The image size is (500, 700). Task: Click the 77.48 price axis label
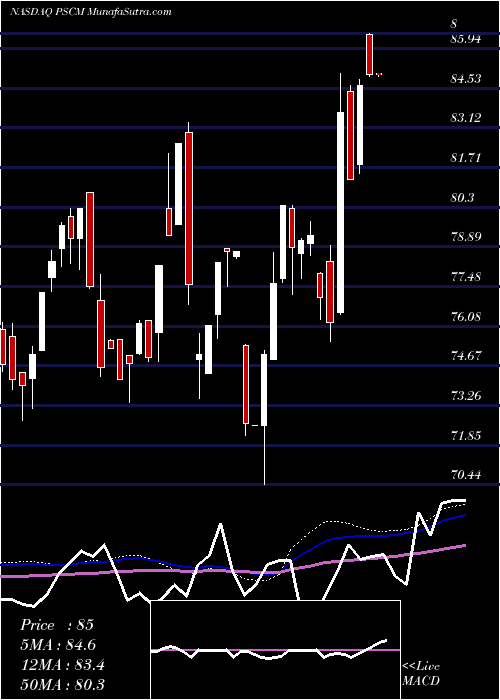[x=466, y=277]
